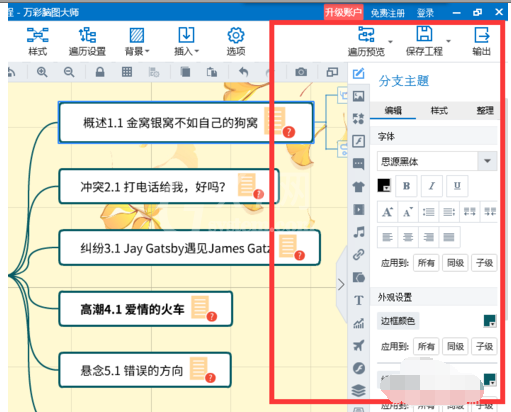Image resolution: width=511 pixels, height=412 pixels.
Task: Click the paste clipboard icon
Action: pos(212,72)
